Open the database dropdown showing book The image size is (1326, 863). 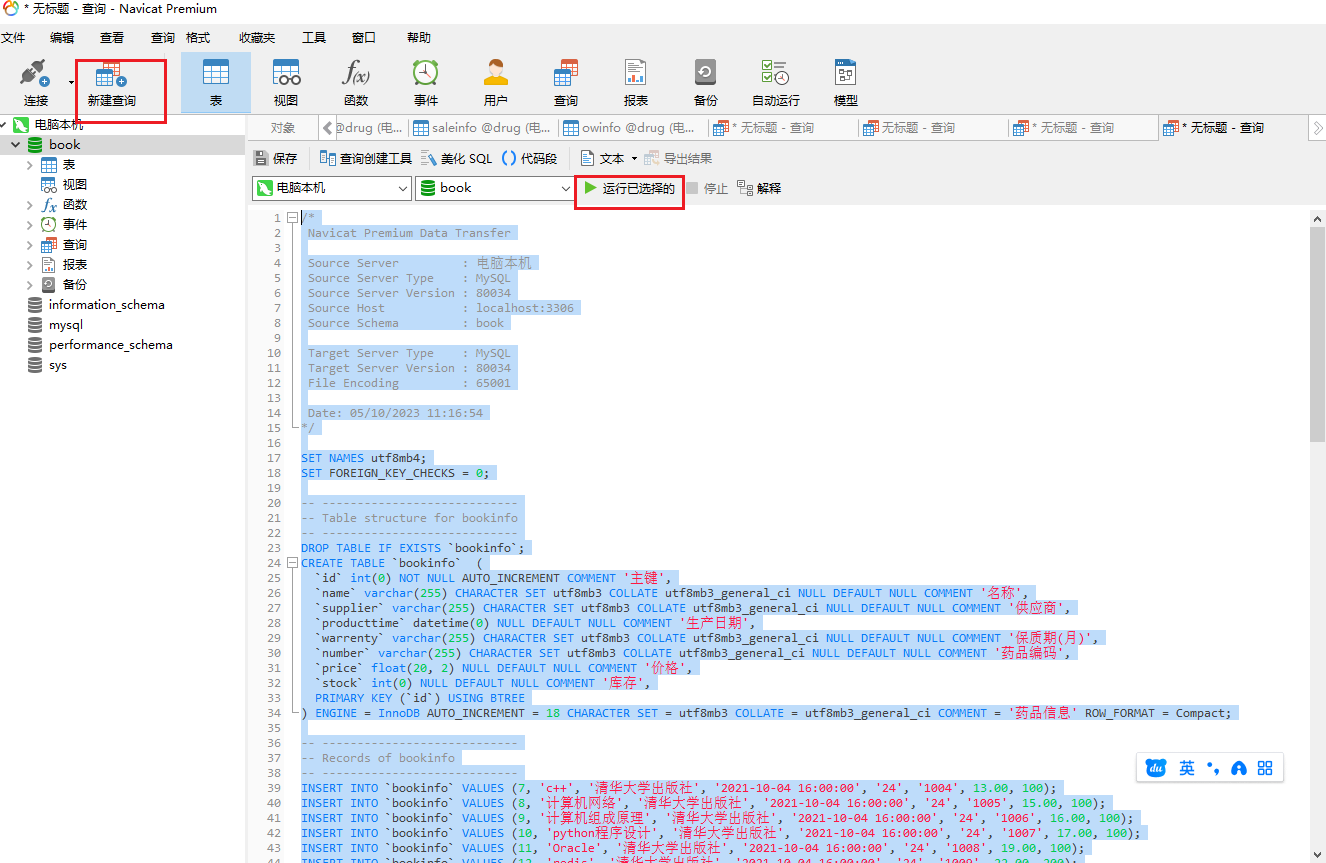pos(494,188)
